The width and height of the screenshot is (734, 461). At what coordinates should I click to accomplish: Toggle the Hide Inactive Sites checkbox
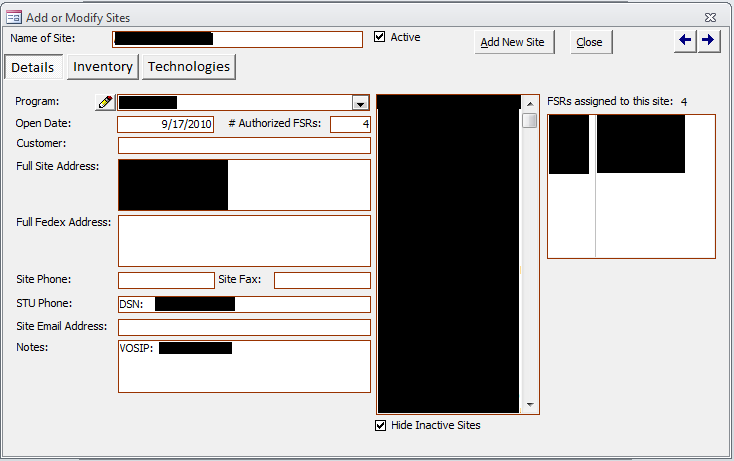(380, 425)
